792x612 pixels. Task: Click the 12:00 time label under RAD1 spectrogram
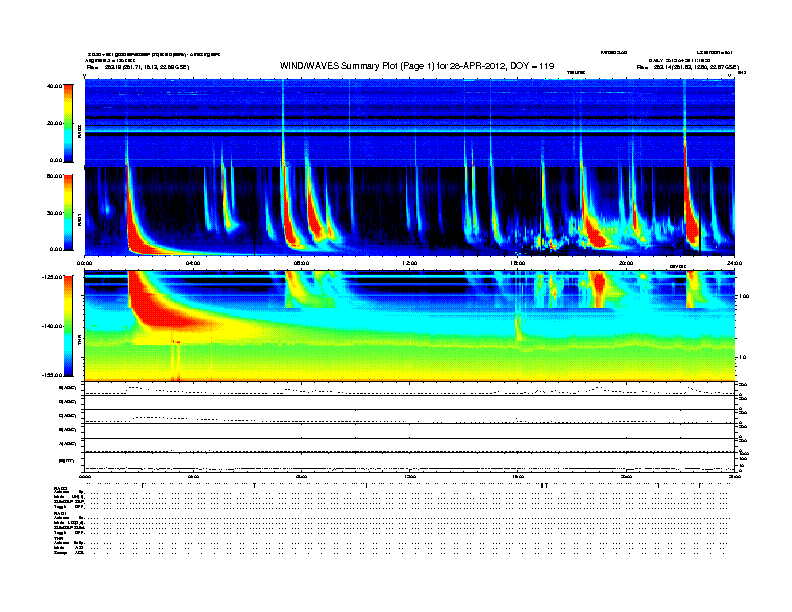(x=410, y=263)
